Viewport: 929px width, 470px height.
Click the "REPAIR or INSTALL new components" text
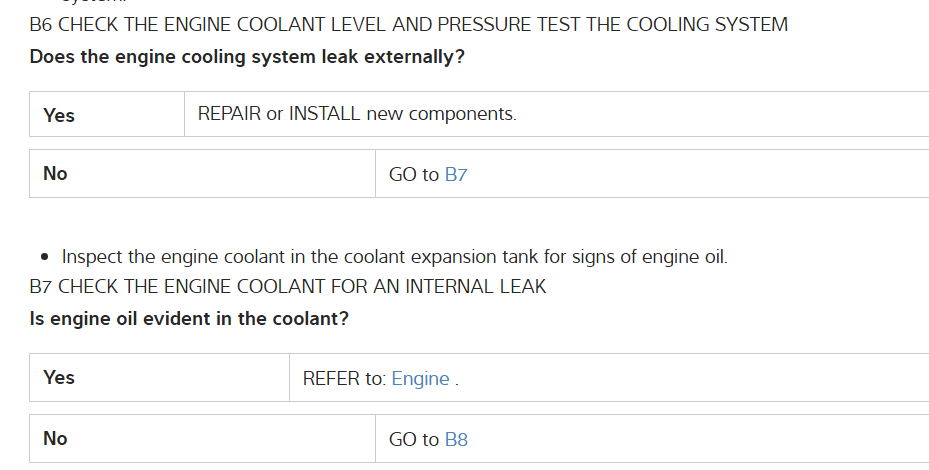click(357, 114)
